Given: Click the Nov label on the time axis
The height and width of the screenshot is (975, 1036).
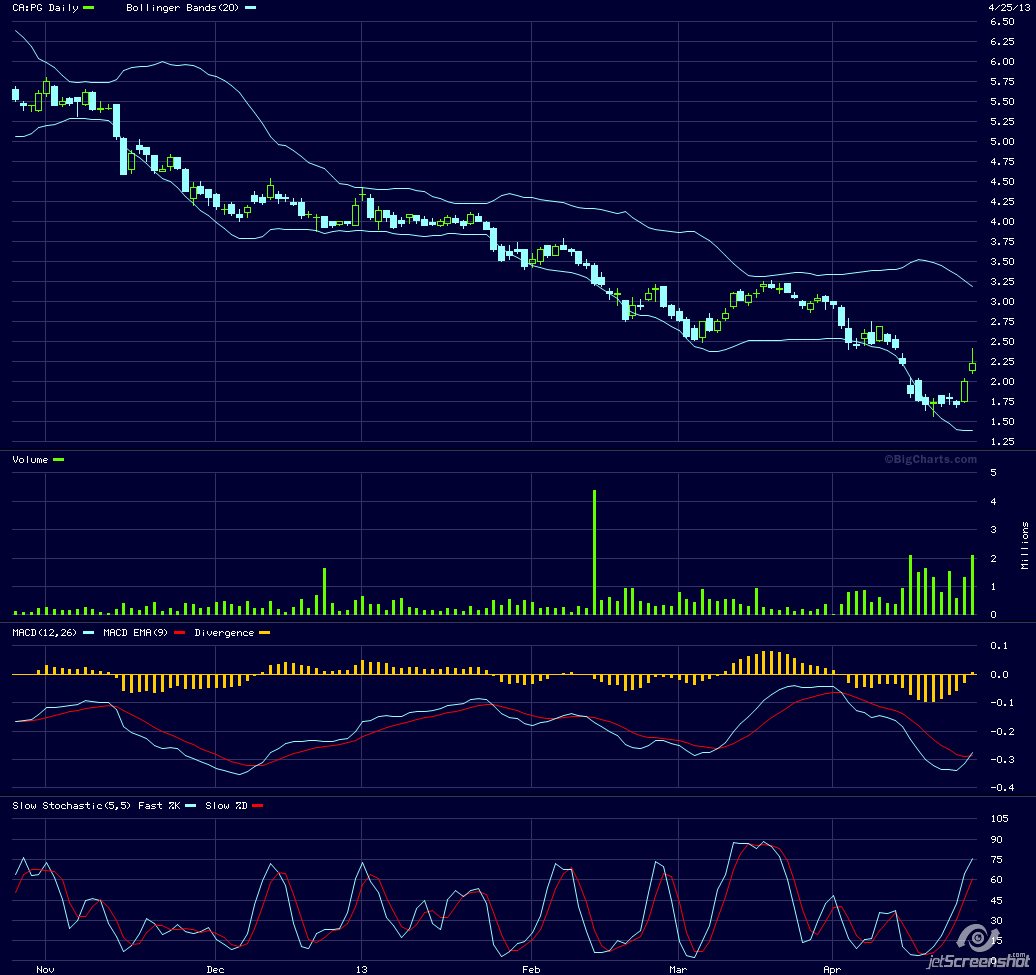Looking at the screenshot, I should (x=46, y=968).
